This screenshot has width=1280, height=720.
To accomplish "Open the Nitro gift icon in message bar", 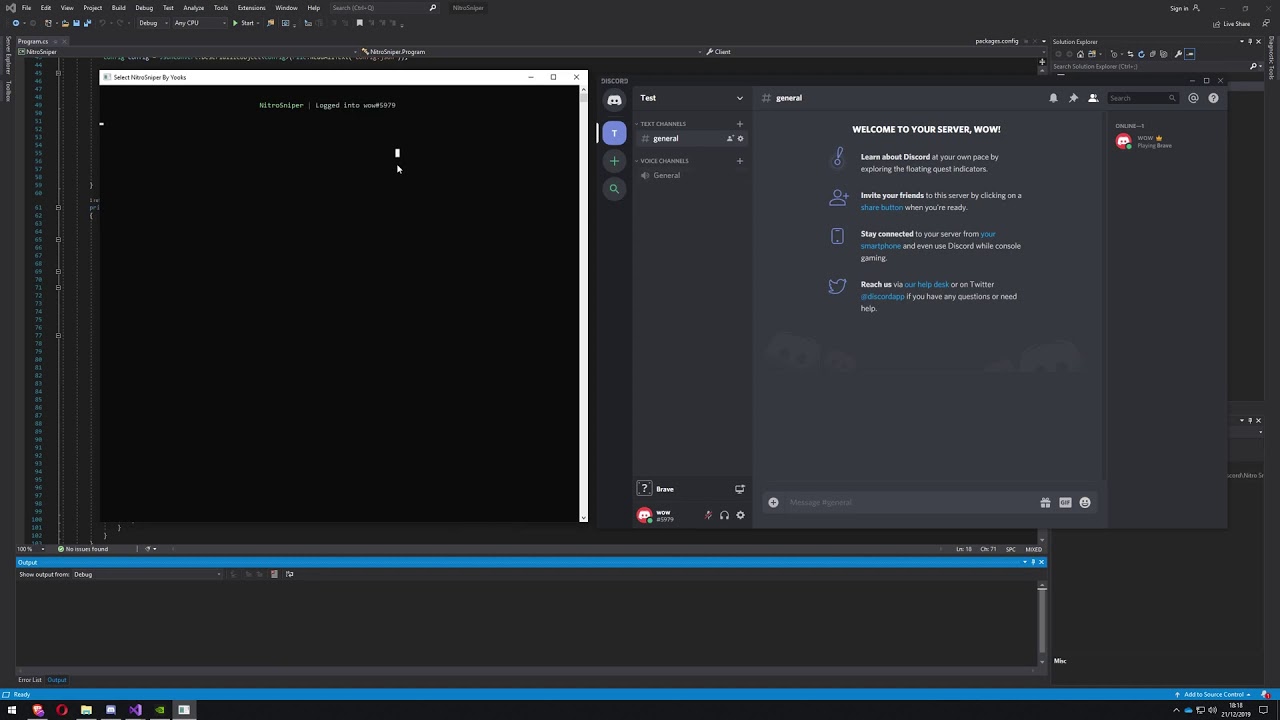I will [1045, 503].
